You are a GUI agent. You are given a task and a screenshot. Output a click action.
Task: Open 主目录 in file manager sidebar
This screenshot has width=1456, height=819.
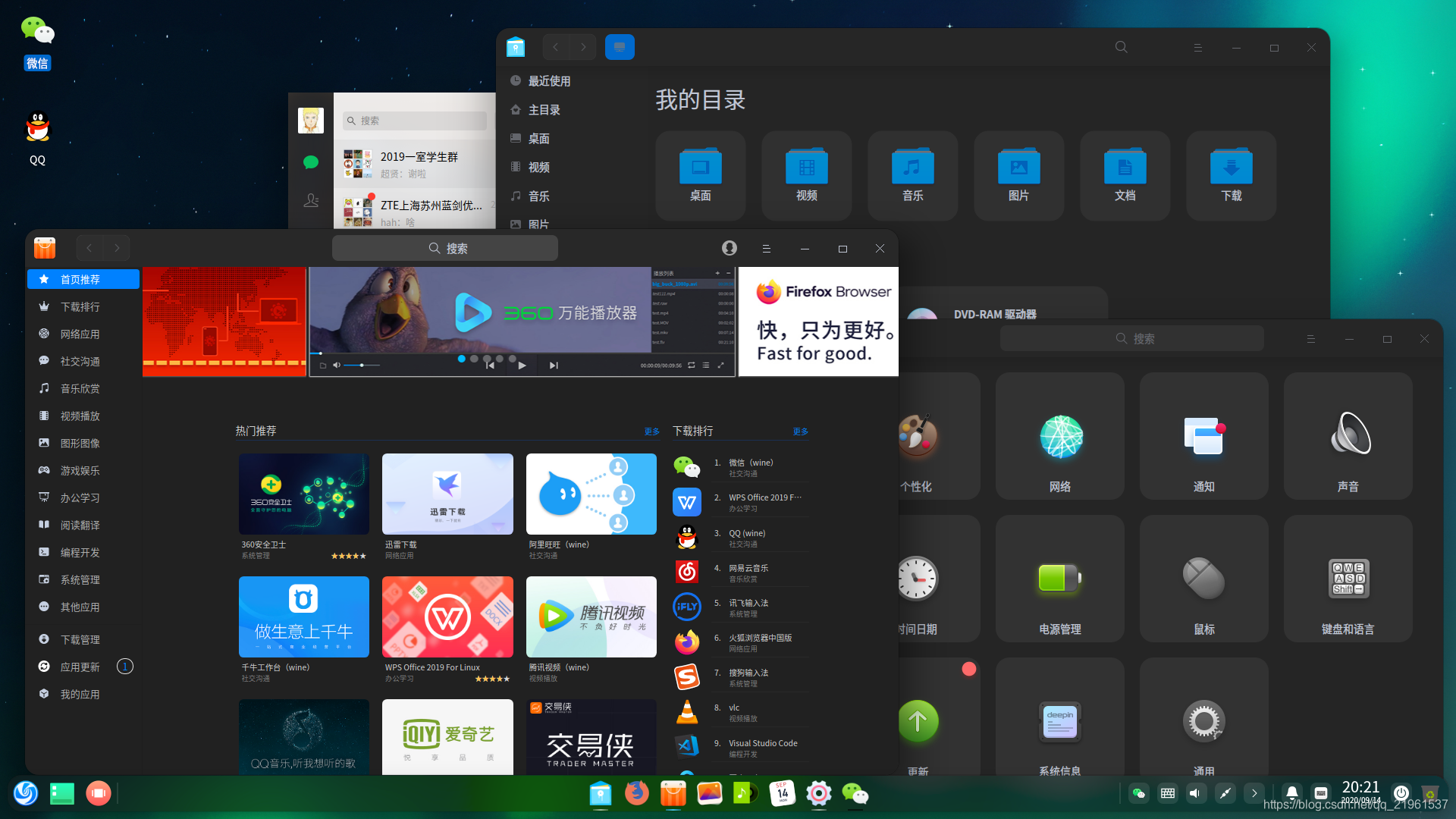pyautogui.click(x=544, y=109)
